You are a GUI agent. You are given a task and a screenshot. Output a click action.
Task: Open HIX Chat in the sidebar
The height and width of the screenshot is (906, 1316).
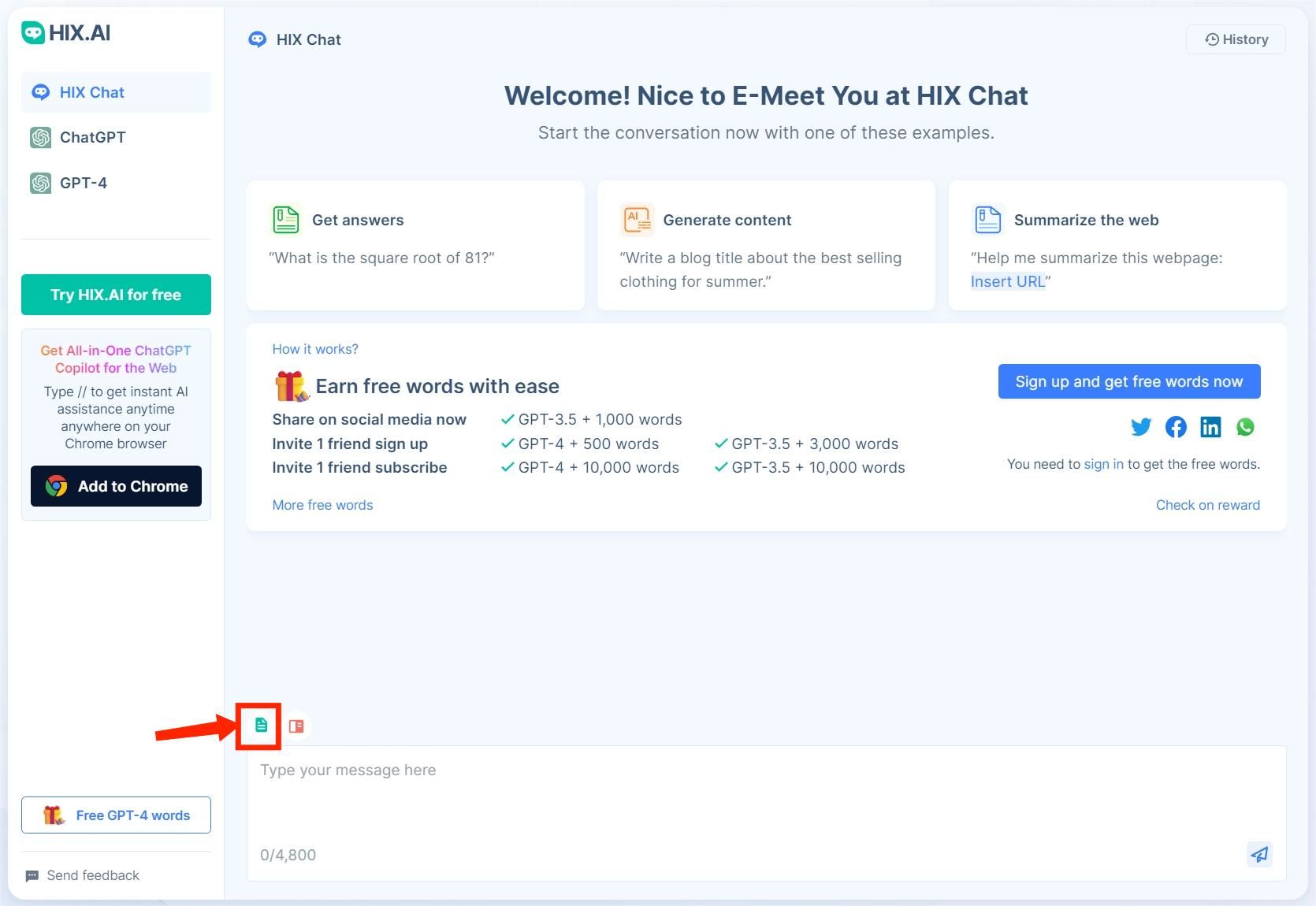[x=116, y=92]
